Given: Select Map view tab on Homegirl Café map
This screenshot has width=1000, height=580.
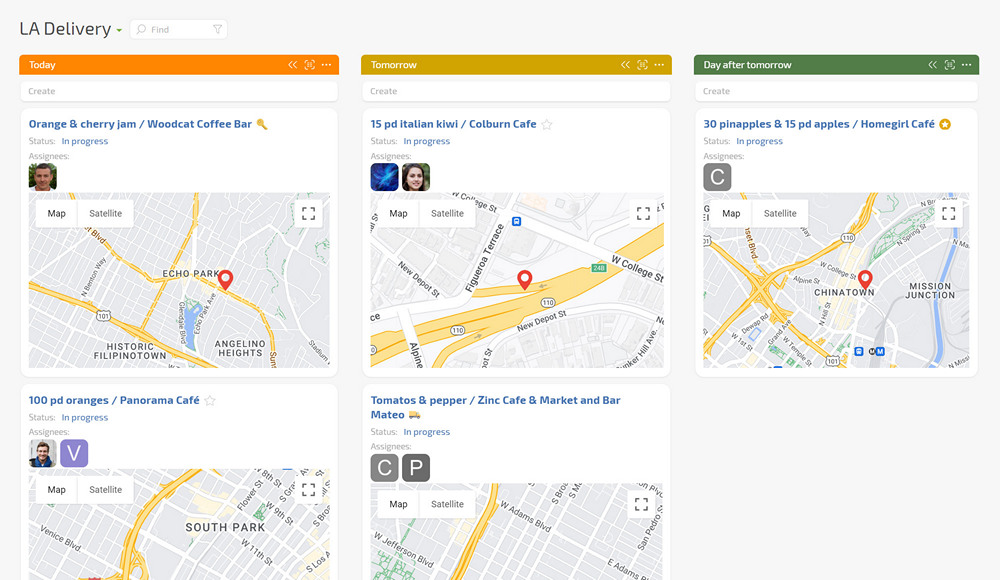Looking at the screenshot, I should tap(731, 213).
